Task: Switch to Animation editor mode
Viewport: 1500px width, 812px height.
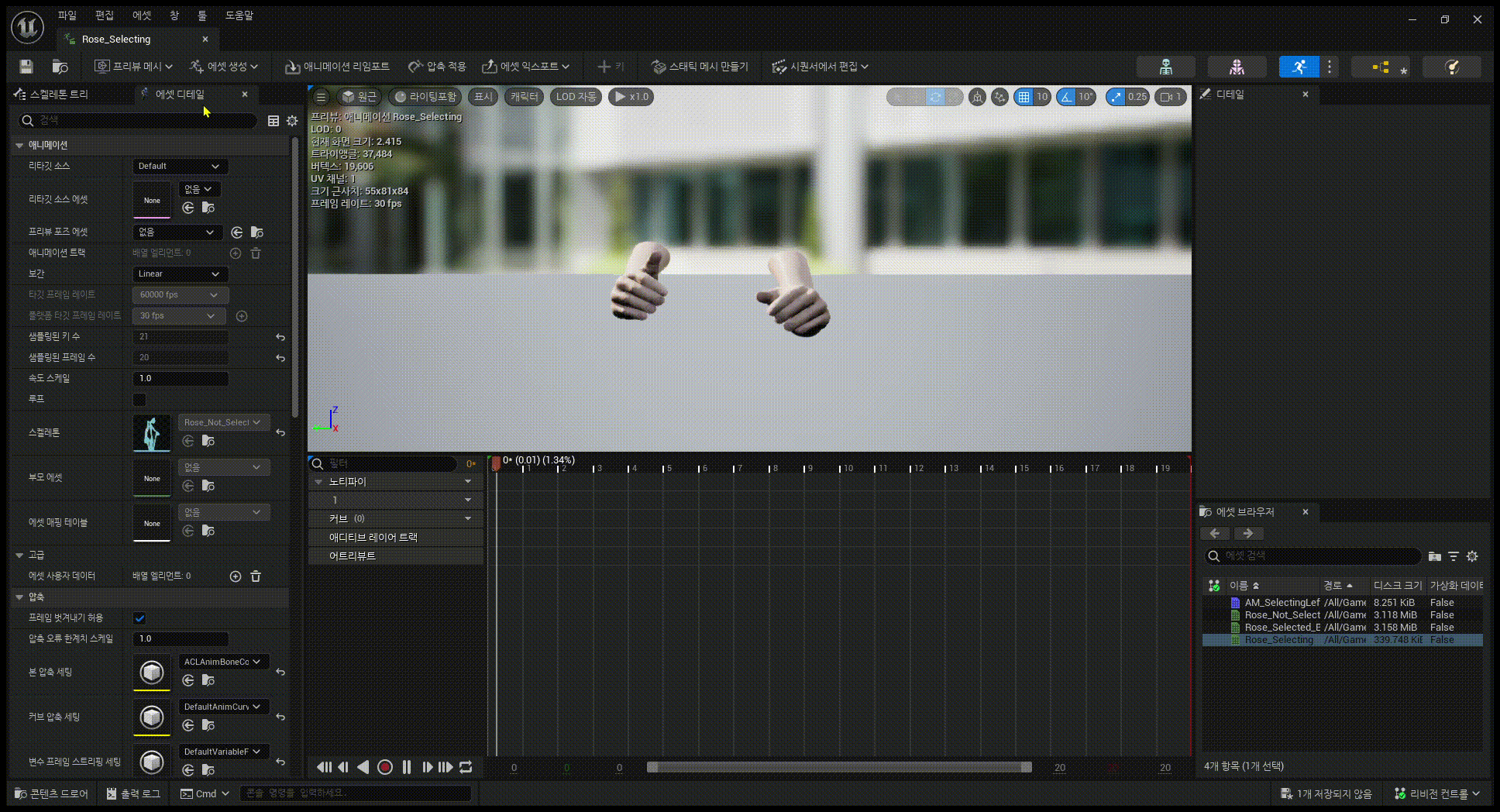Action: click(1299, 67)
